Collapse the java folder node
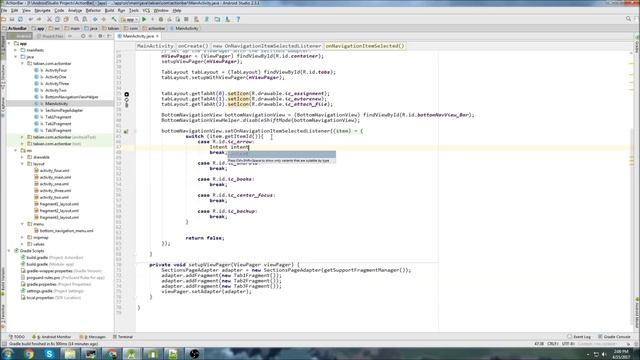640x360 pixels. click(16, 57)
